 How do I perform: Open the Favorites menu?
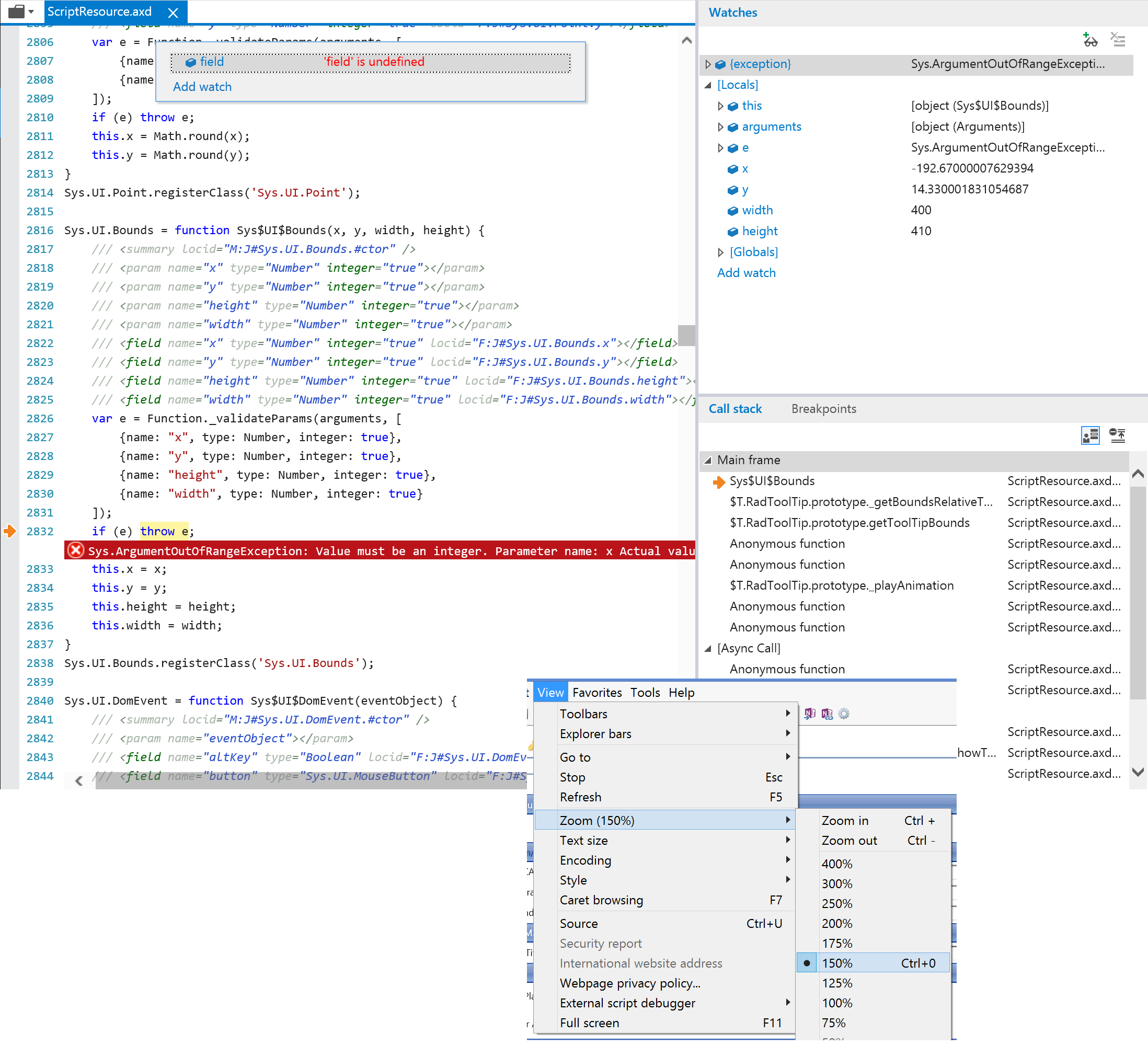coord(596,693)
